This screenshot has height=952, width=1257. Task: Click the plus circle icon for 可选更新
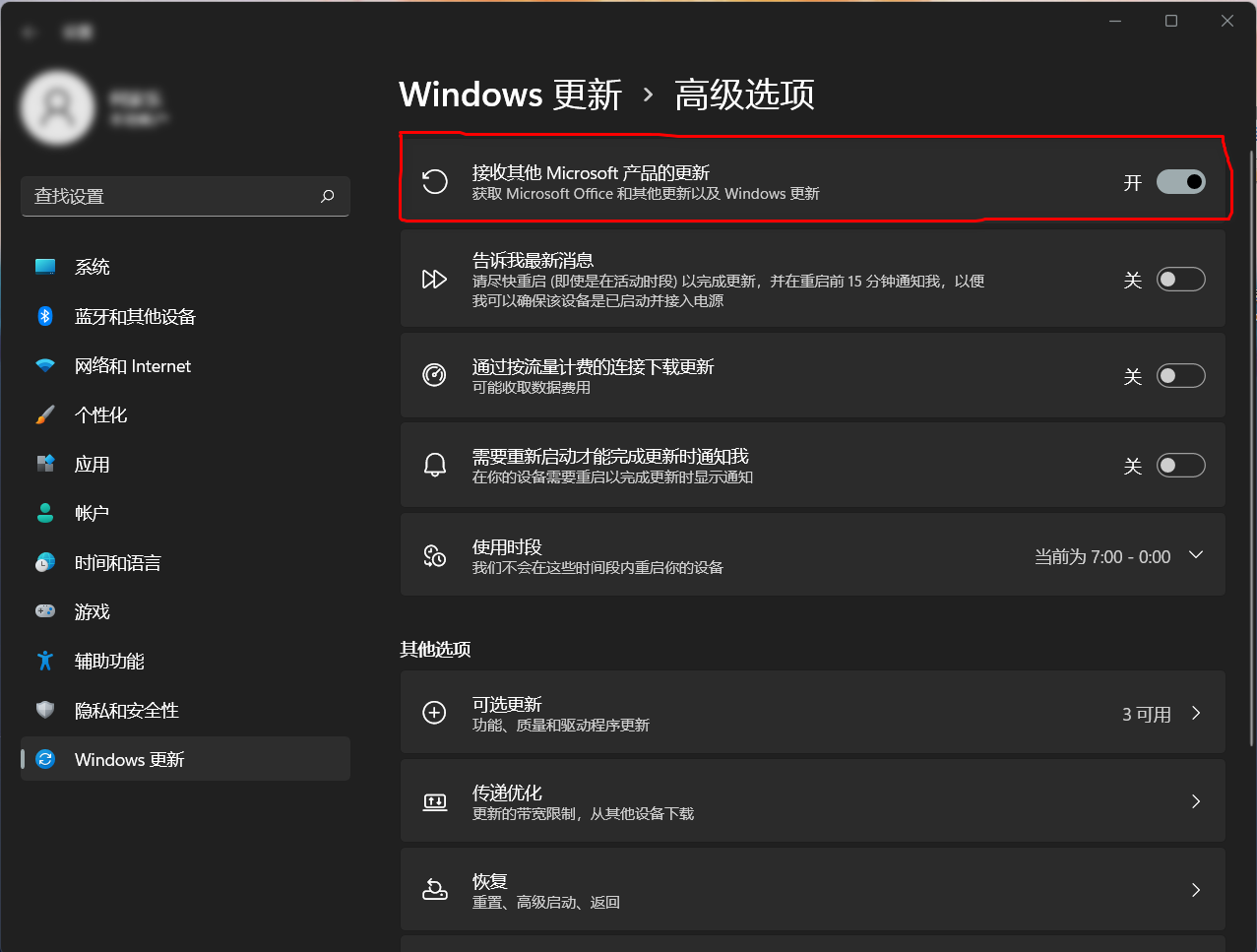tap(435, 713)
